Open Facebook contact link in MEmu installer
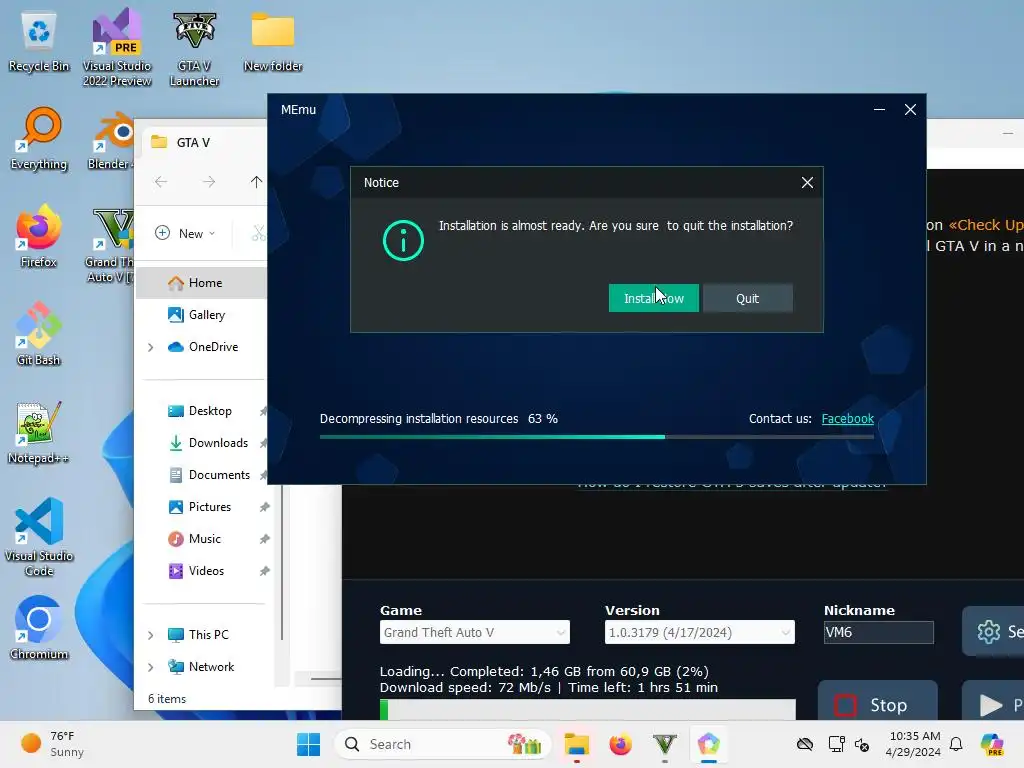Image resolution: width=1024 pixels, height=768 pixels. pyautogui.click(x=847, y=419)
